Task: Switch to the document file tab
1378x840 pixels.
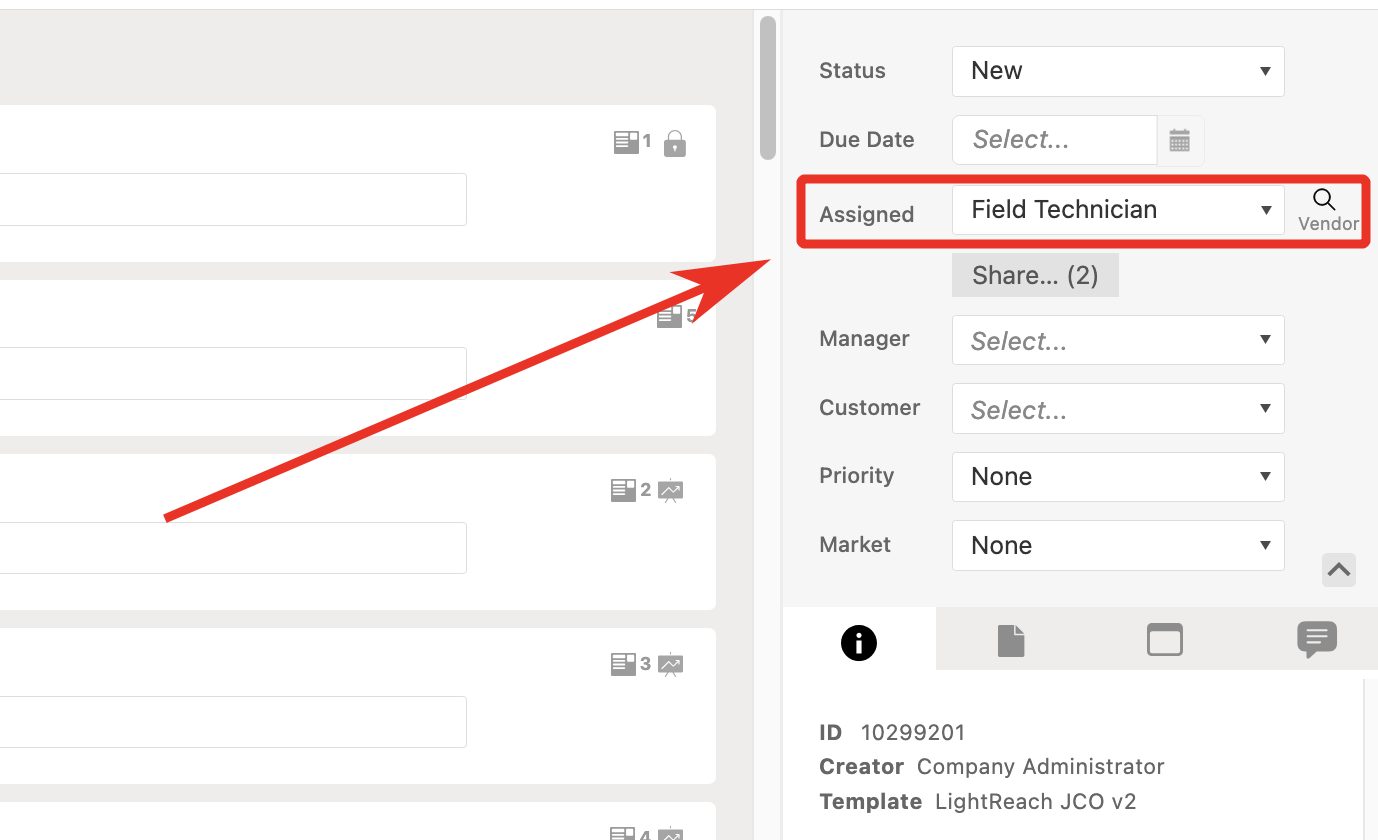Action: pyautogui.click(x=1011, y=640)
